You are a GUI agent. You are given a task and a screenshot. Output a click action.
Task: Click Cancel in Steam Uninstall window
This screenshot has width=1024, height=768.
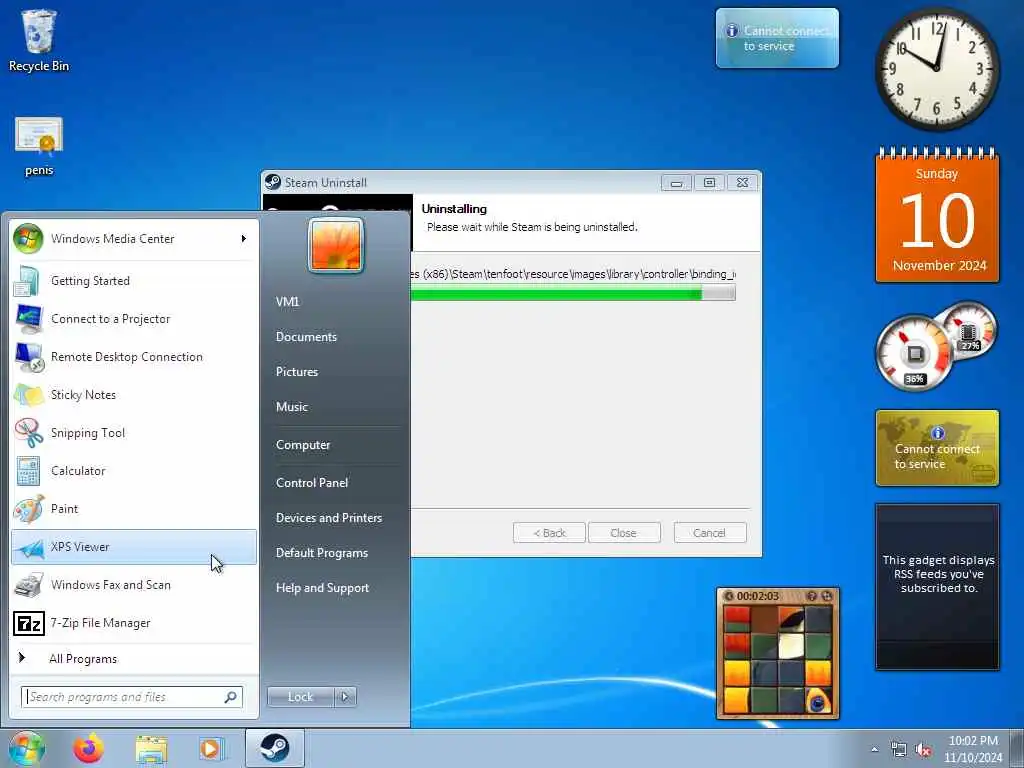point(709,533)
